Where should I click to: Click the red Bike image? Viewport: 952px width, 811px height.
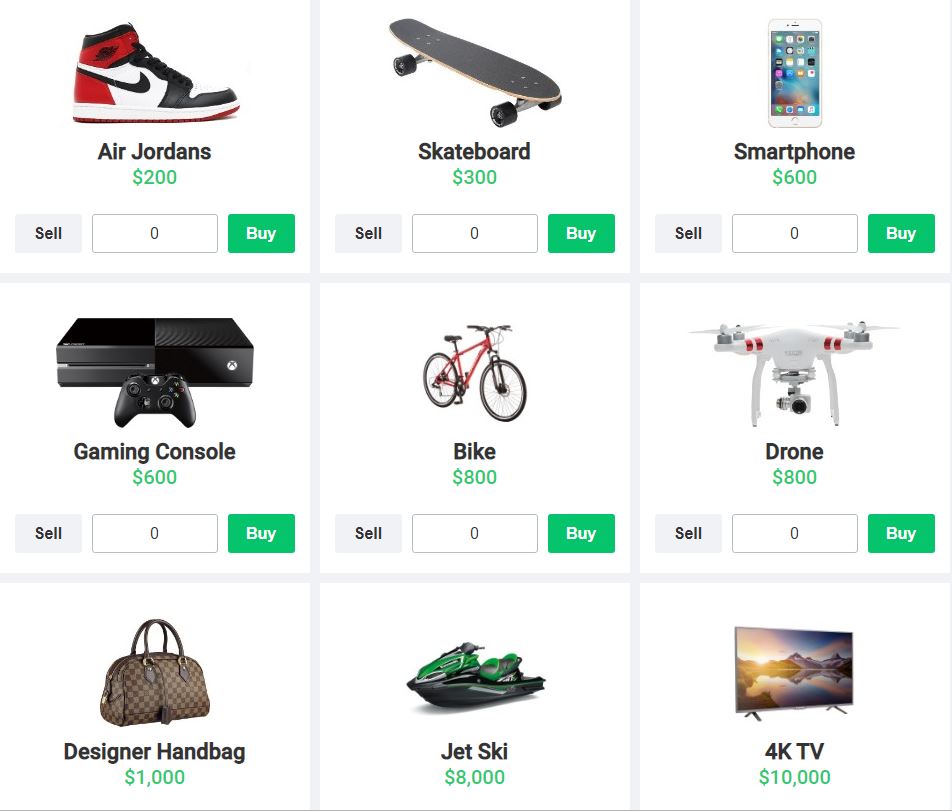click(475, 373)
